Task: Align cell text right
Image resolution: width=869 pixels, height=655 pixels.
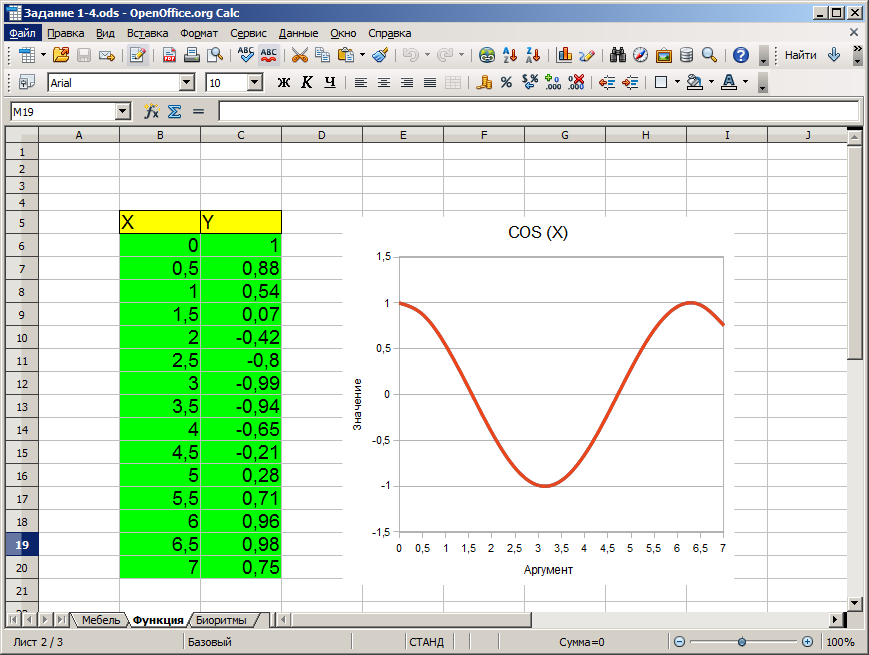Action: [407, 83]
